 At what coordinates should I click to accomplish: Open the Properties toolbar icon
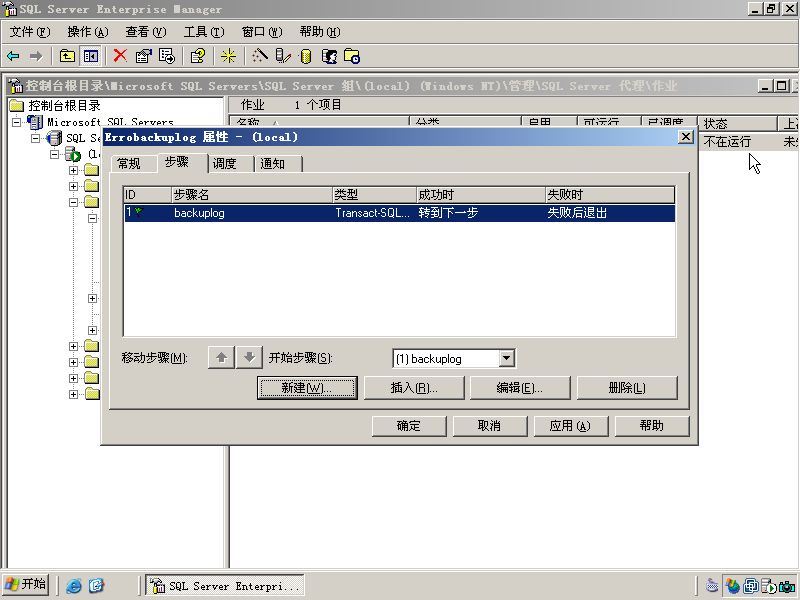coord(143,56)
